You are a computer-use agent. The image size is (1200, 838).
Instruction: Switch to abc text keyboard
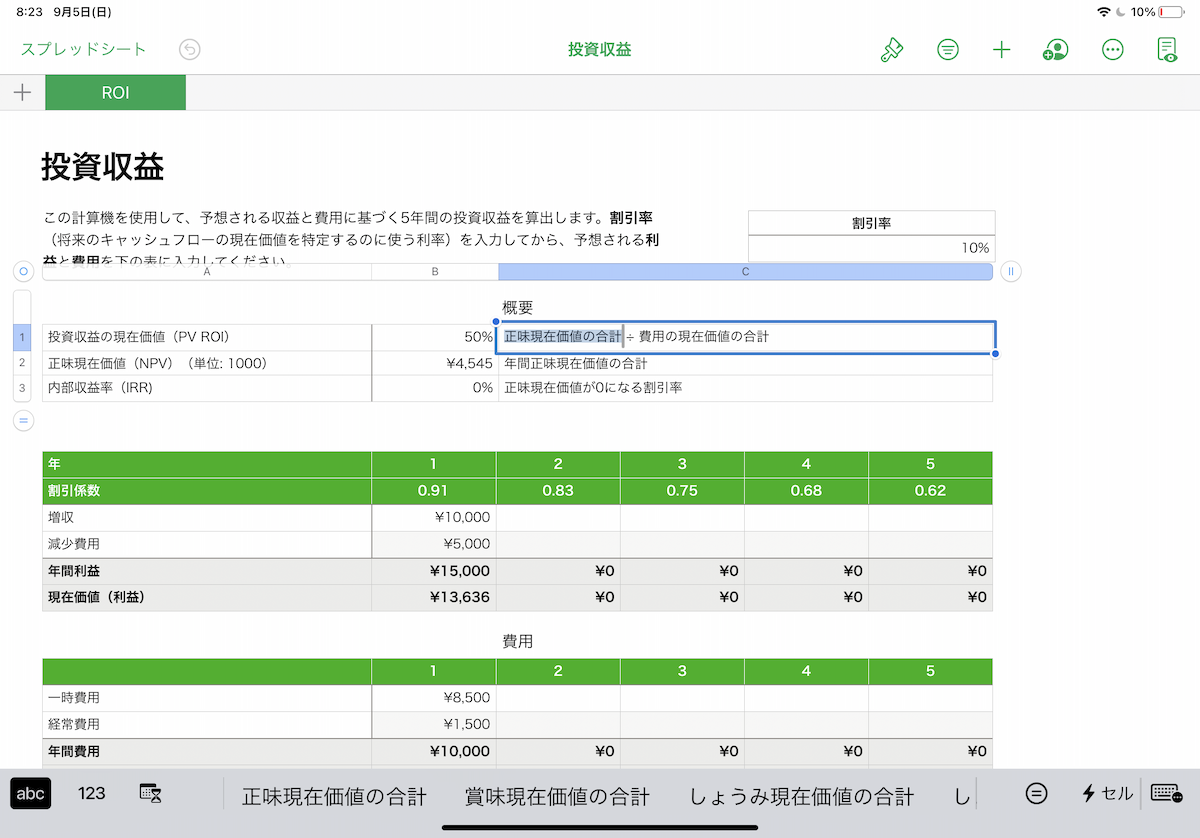click(31, 793)
